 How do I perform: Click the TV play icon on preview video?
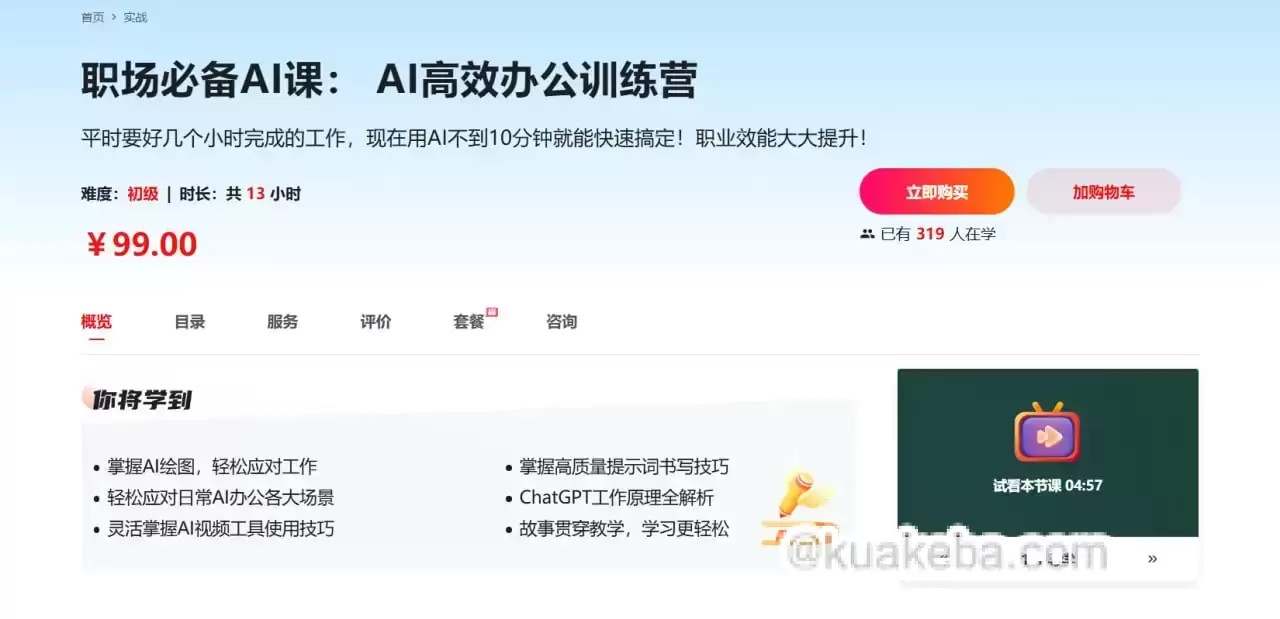pos(1047,432)
